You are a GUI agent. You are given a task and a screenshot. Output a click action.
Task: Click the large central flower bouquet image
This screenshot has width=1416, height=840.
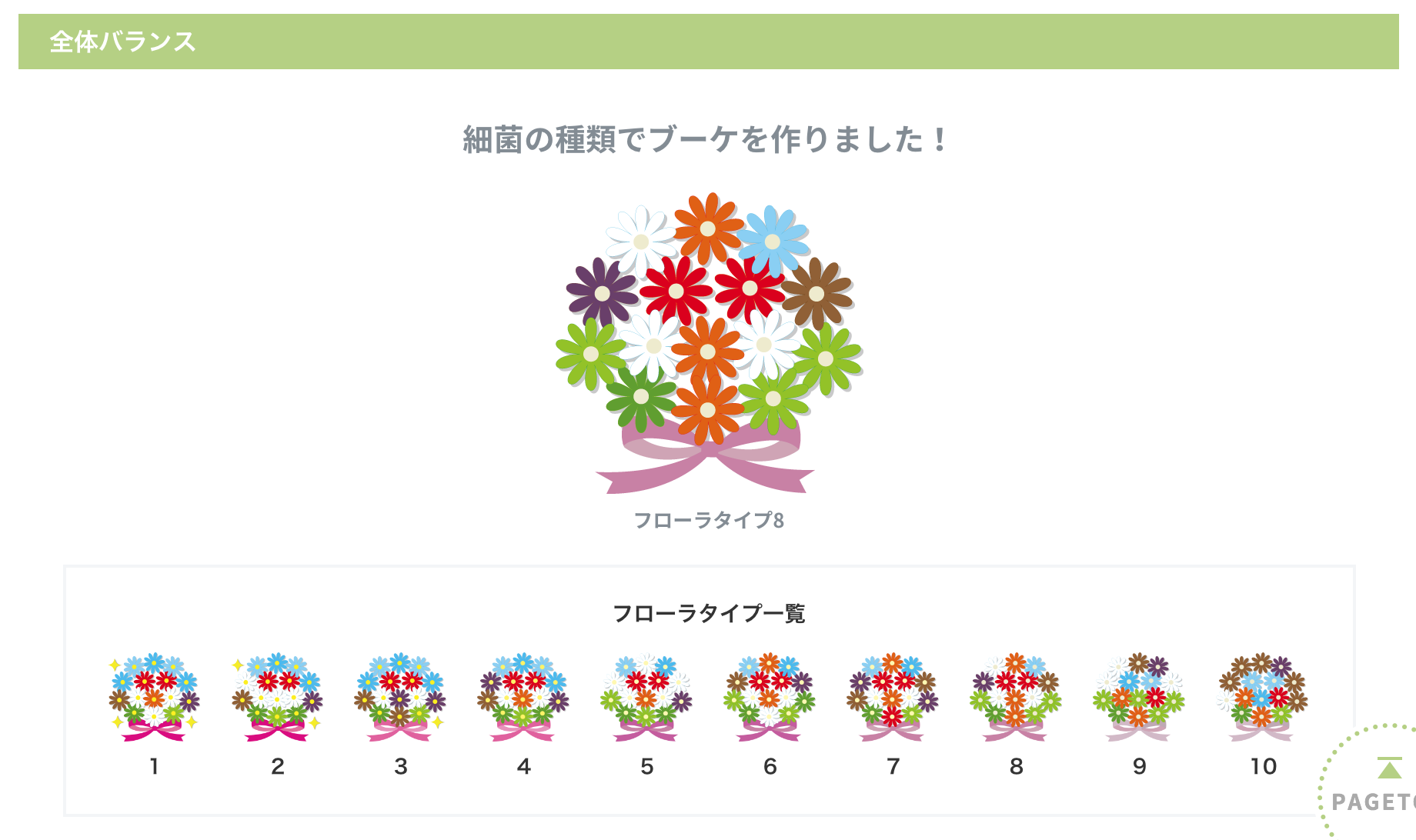708,323
